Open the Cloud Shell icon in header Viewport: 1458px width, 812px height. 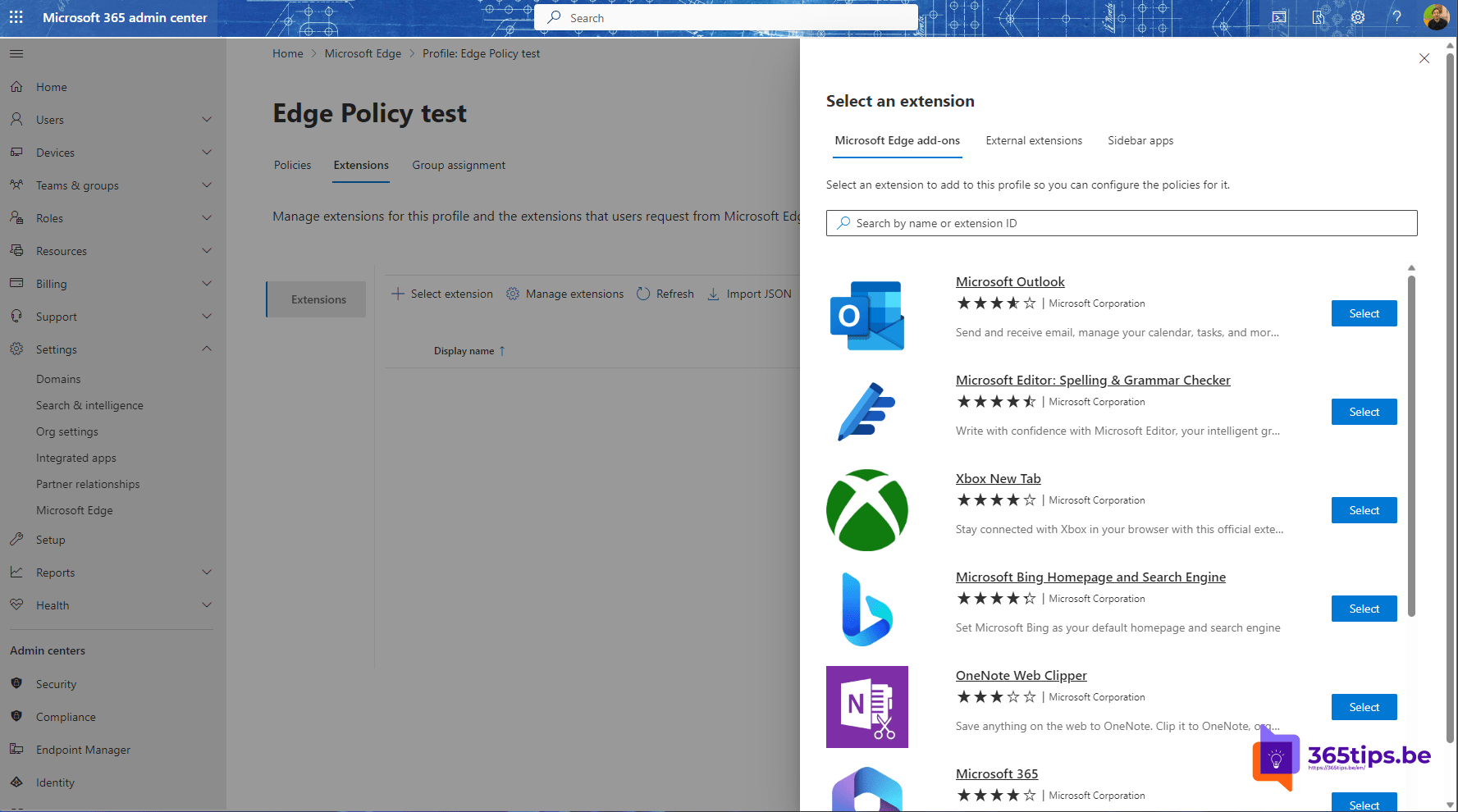1279,17
